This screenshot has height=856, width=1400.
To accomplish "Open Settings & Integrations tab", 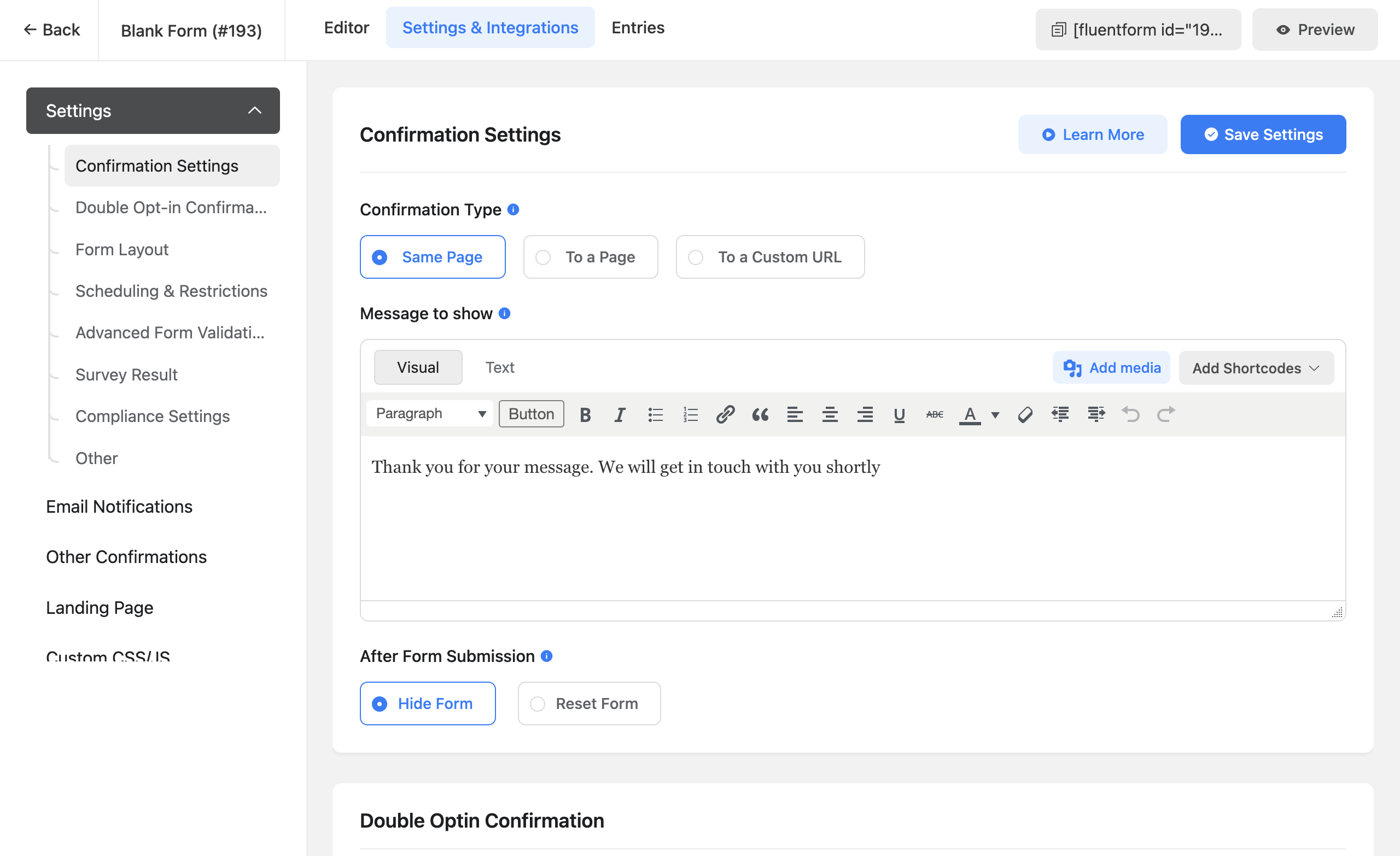I will (x=491, y=27).
